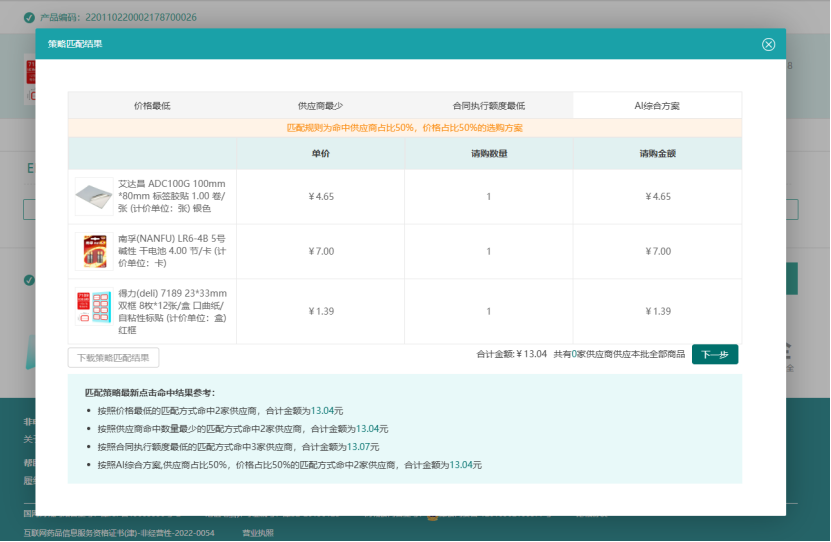Click the 得力 red-frame label product image
This screenshot has height=542, width=831.
point(94,306)
